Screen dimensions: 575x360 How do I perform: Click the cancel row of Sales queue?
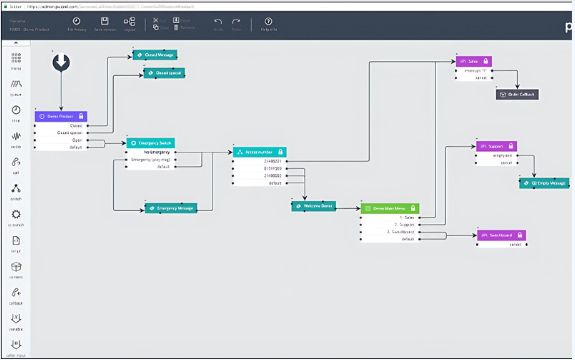[474, 78]
